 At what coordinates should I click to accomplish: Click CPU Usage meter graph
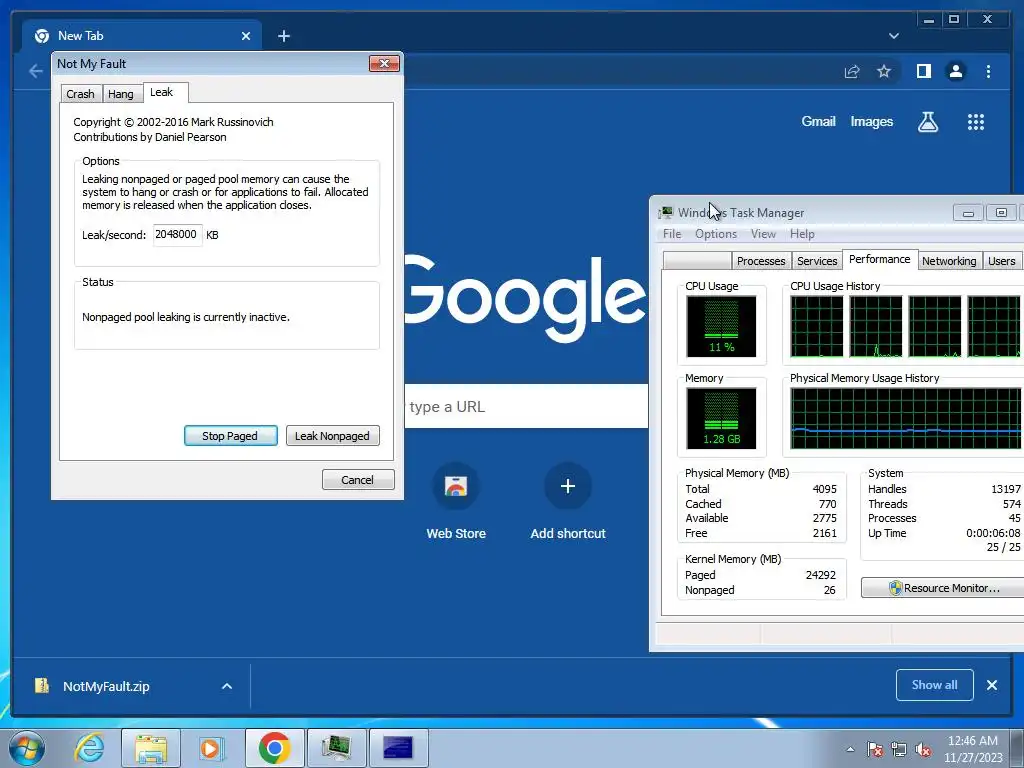(721, 326)
